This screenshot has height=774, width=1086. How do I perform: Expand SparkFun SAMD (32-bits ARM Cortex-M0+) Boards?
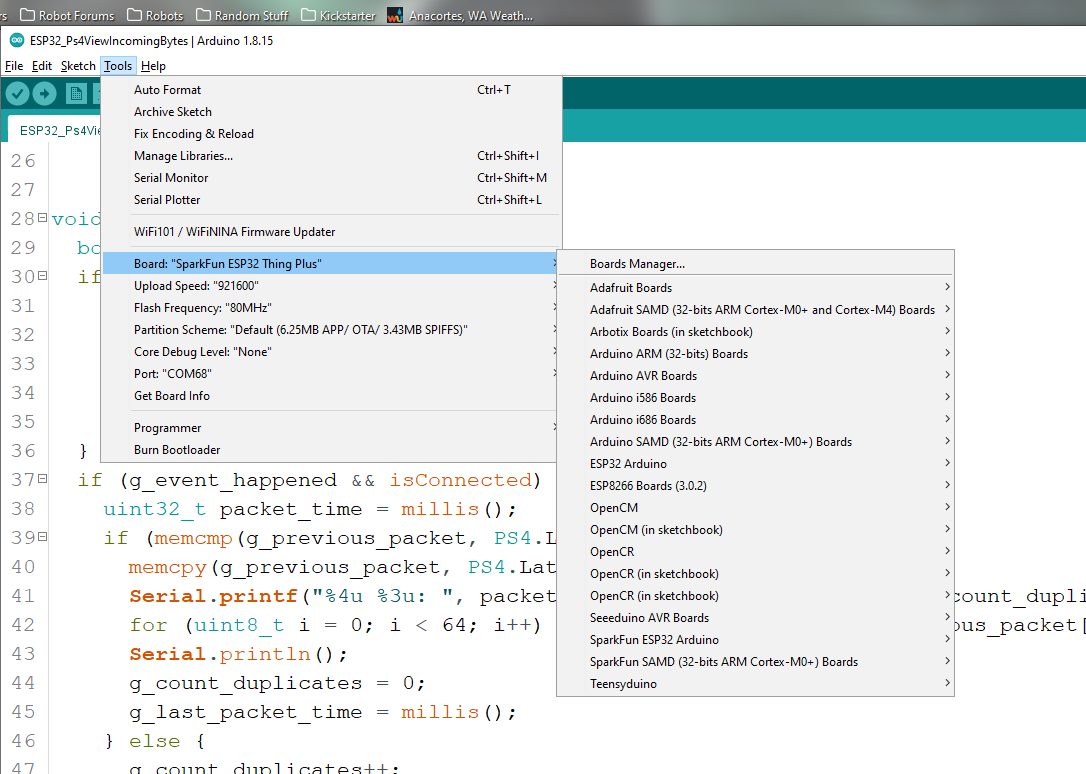tap(756, 663)
